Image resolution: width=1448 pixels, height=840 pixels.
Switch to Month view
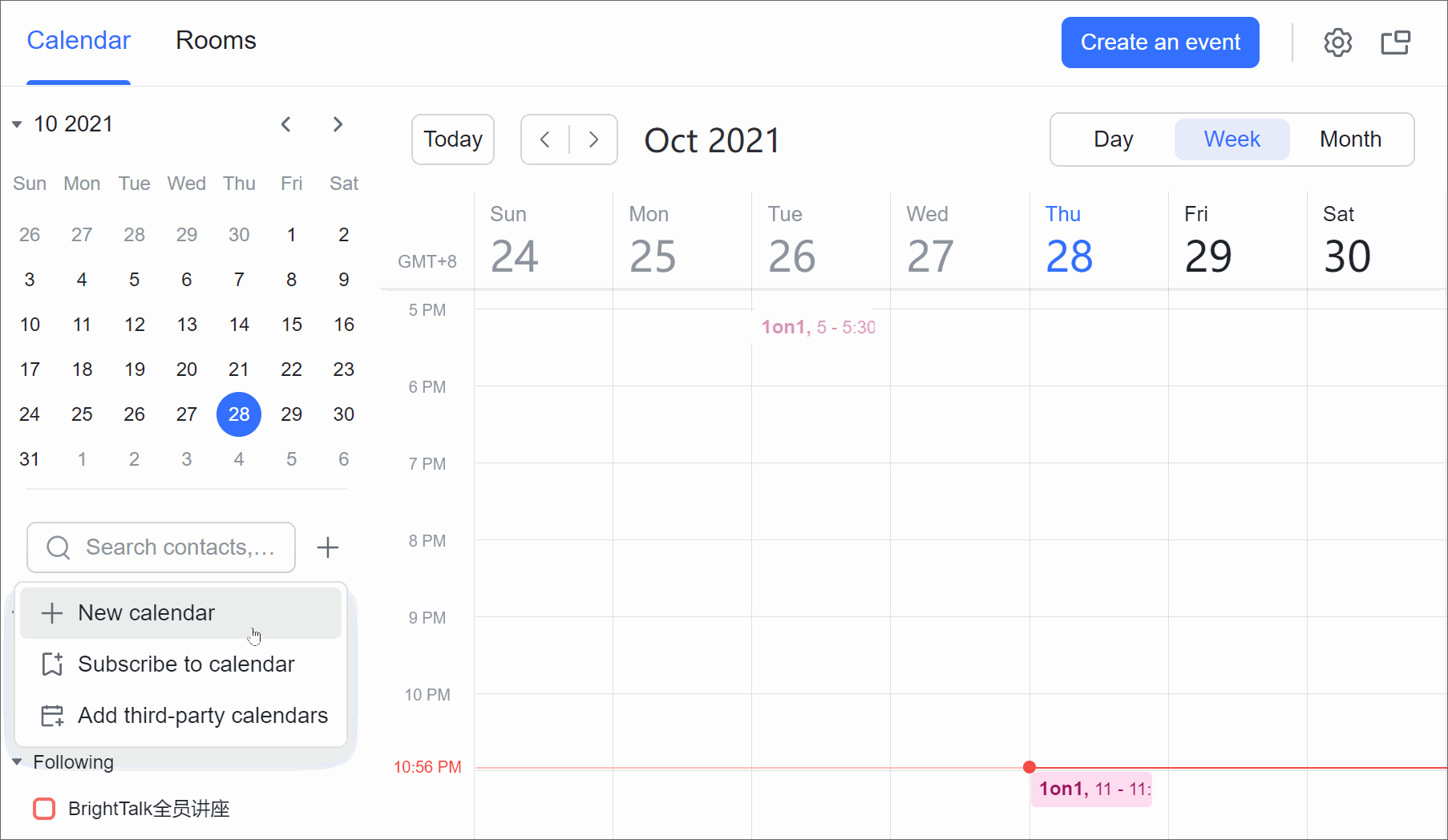(x=1350, y=139)
